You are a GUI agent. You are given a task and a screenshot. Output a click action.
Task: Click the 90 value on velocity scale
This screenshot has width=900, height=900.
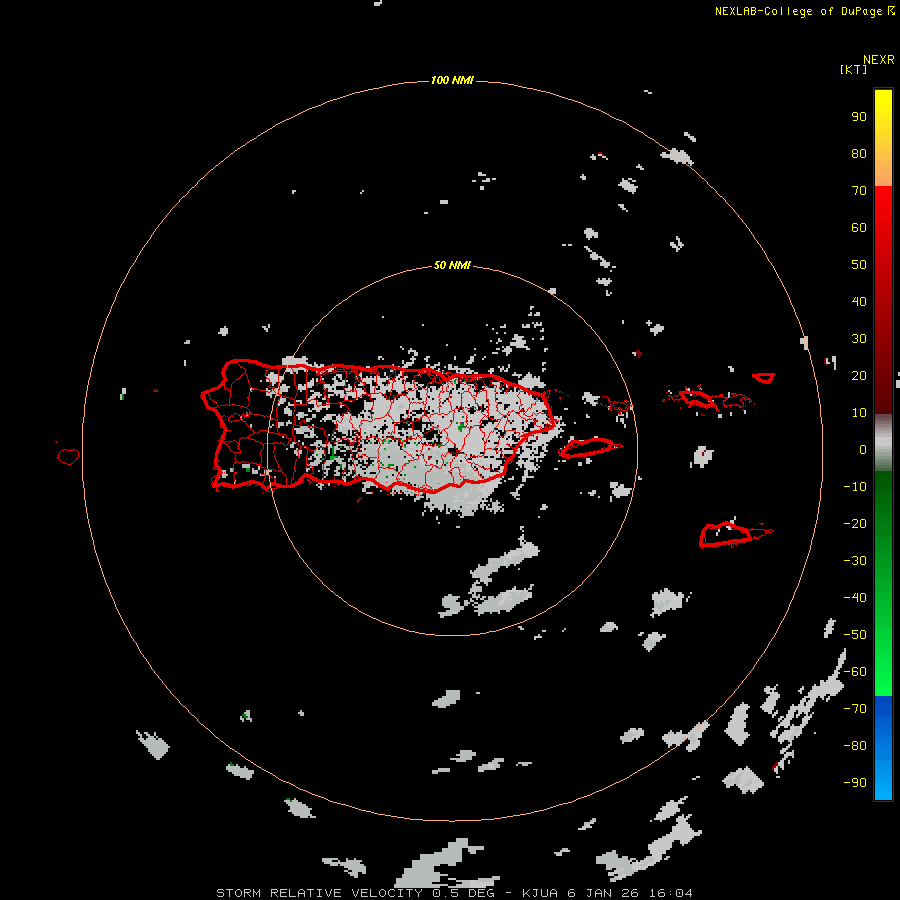pos(859,117)
